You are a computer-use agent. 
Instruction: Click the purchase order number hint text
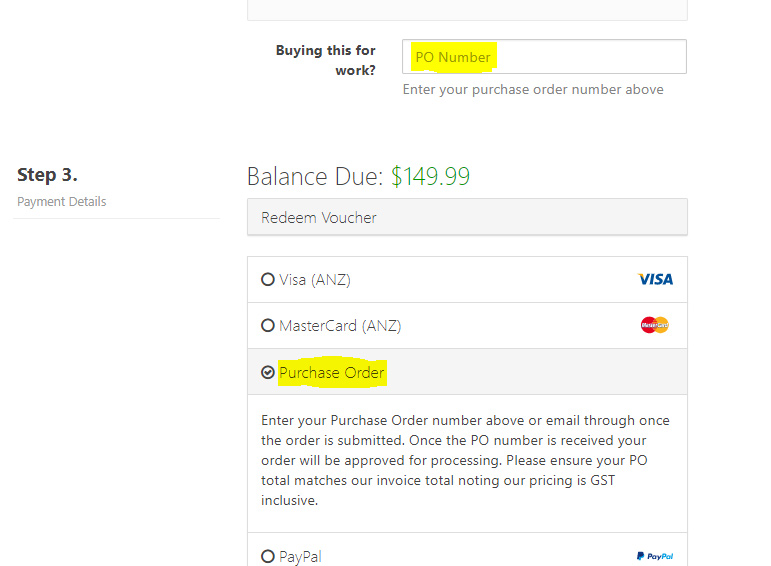(533, 89)
